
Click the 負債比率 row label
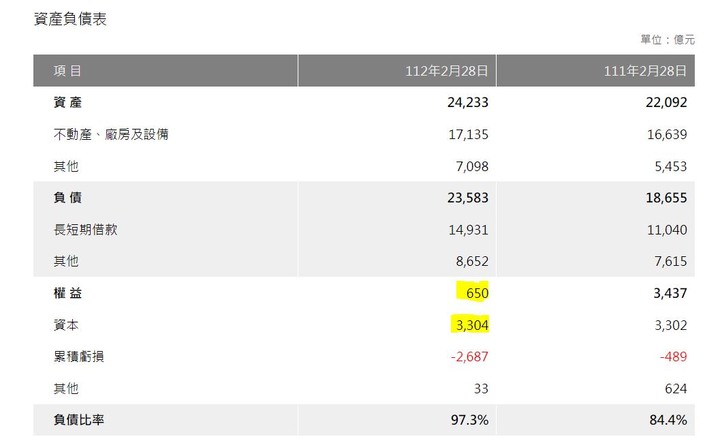tap(79, 420)
